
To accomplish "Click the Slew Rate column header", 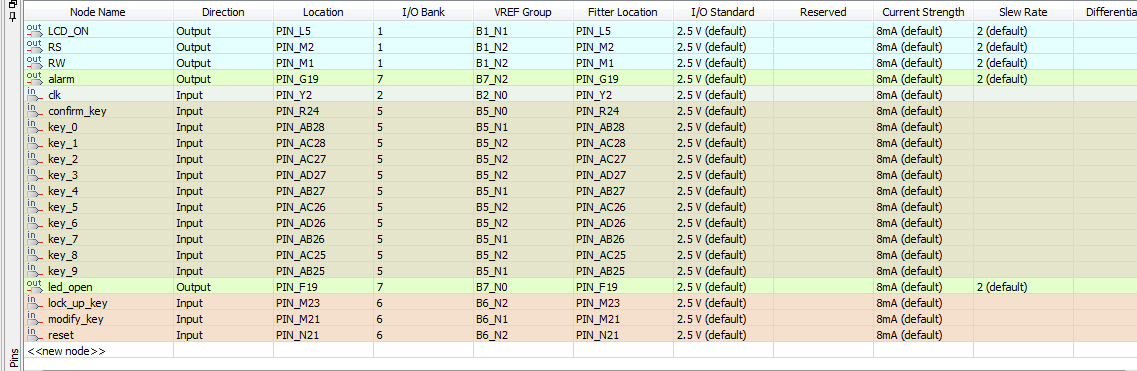I will point(1024,12).
